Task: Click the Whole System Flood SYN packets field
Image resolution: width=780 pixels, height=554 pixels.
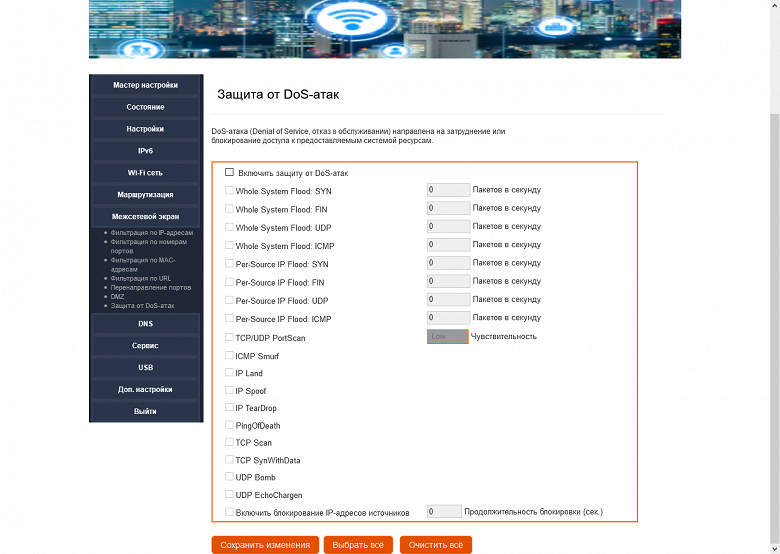Action: pyautogui.click(x=449, y=189)
